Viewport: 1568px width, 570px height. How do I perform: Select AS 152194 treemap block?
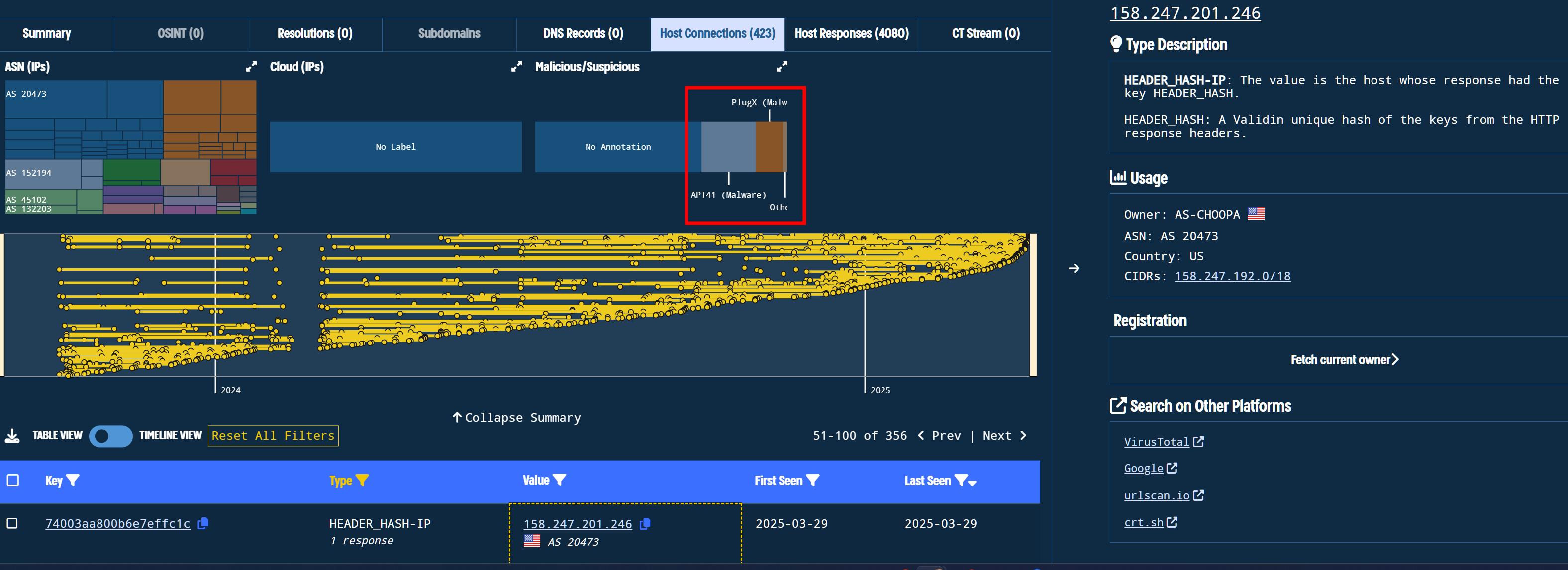click(43, 174)
